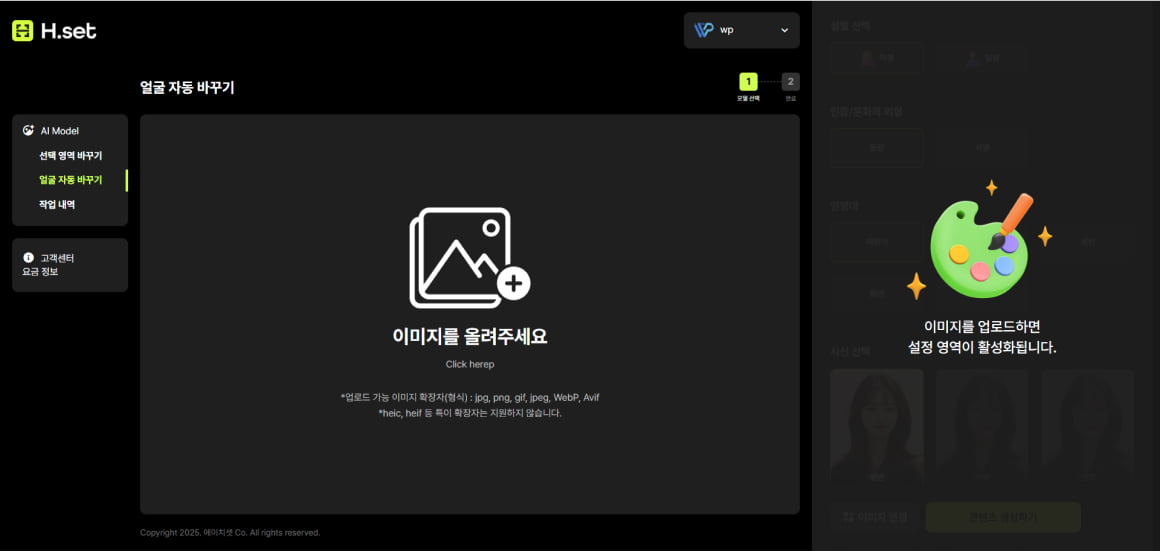The width and height of the screenshot is (1160, 551).
Task: Click the female gender option icon
Action: pos(868,58)
